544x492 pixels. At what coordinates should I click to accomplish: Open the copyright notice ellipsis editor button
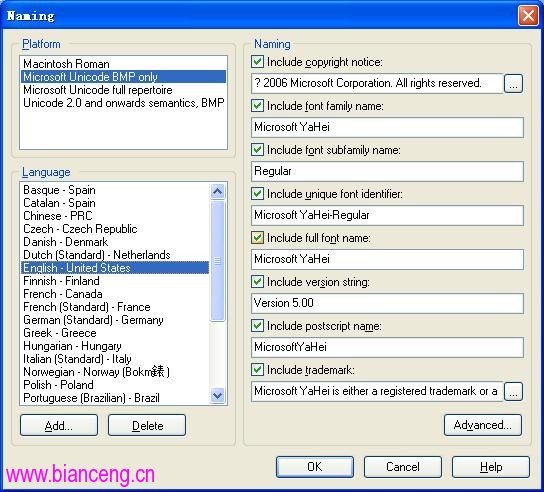point(513,83)
